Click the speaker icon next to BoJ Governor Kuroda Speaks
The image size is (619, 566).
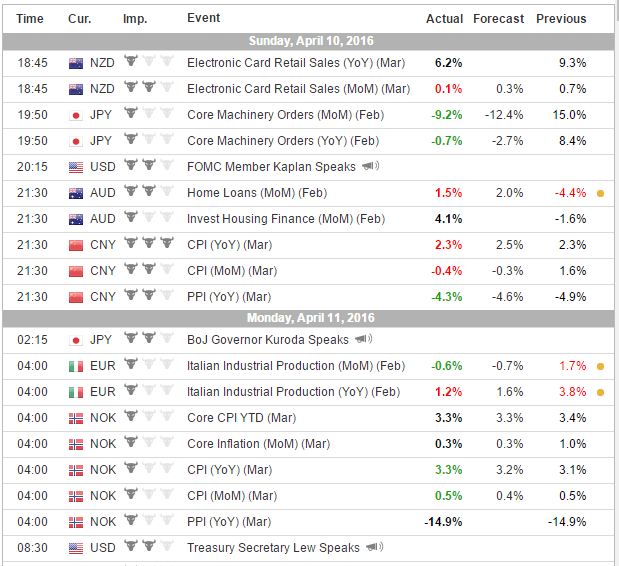(x=365, y=339)
